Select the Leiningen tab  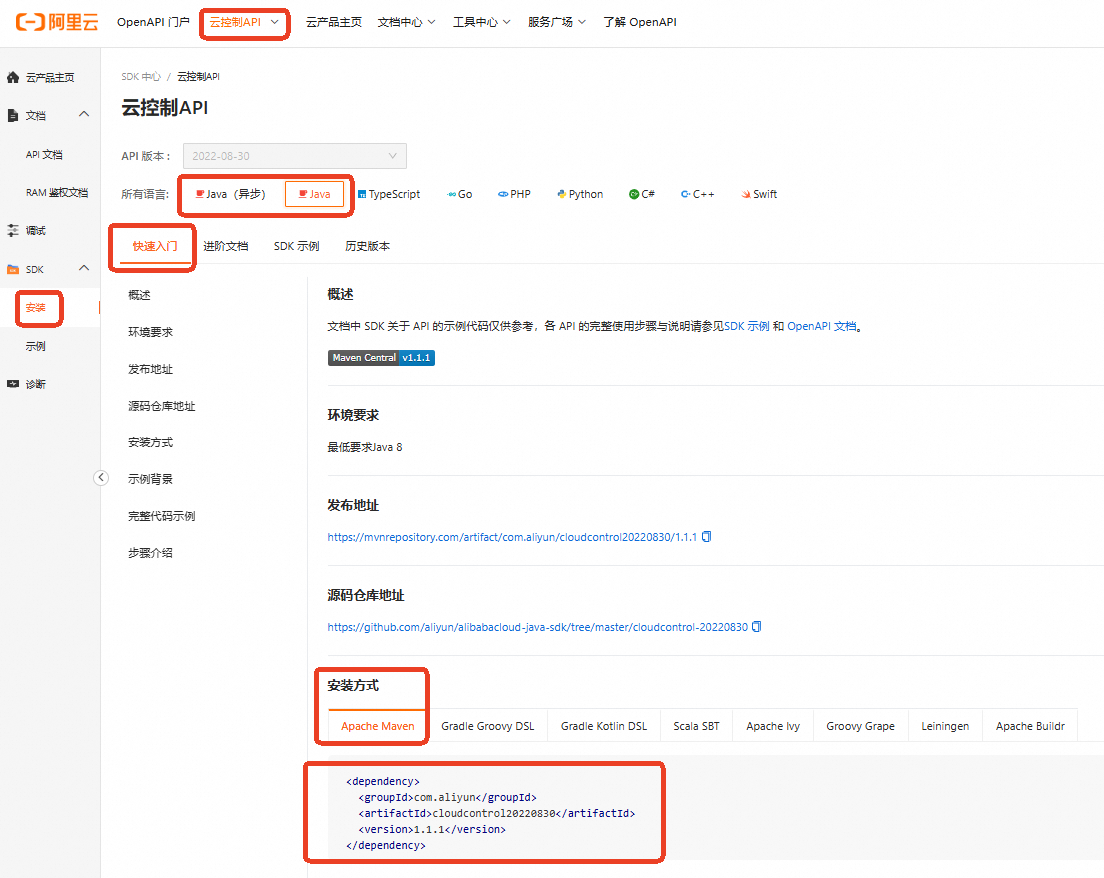coord(945,726)
